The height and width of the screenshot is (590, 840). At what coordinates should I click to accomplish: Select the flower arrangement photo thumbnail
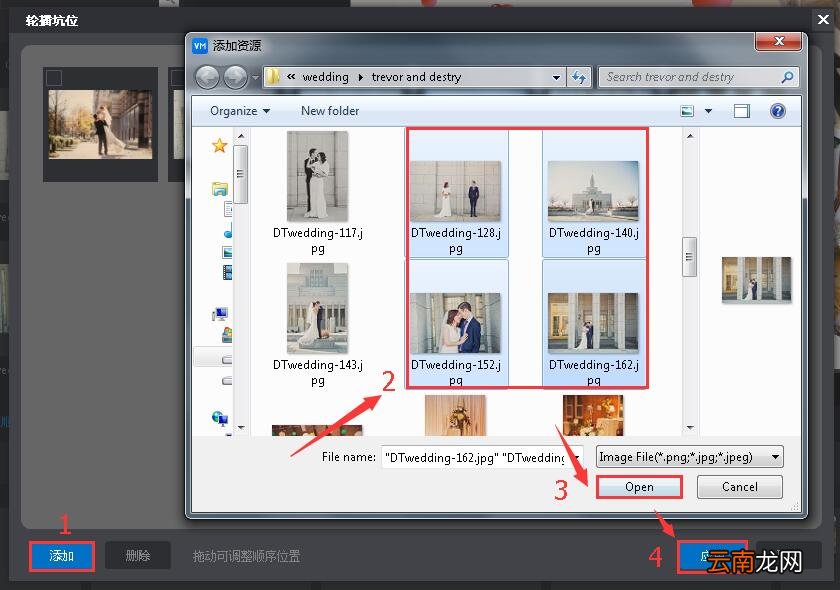pos(455,415)
